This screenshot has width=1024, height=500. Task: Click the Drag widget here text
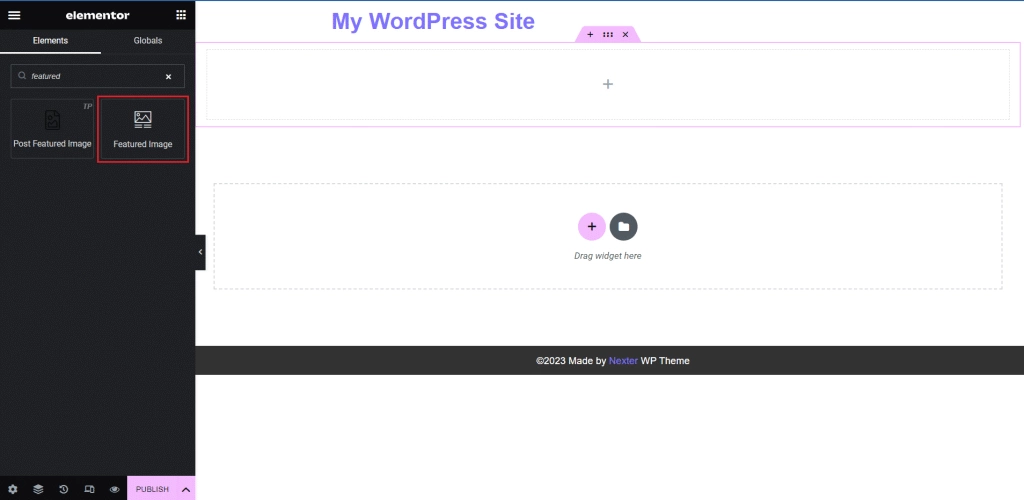608,256
